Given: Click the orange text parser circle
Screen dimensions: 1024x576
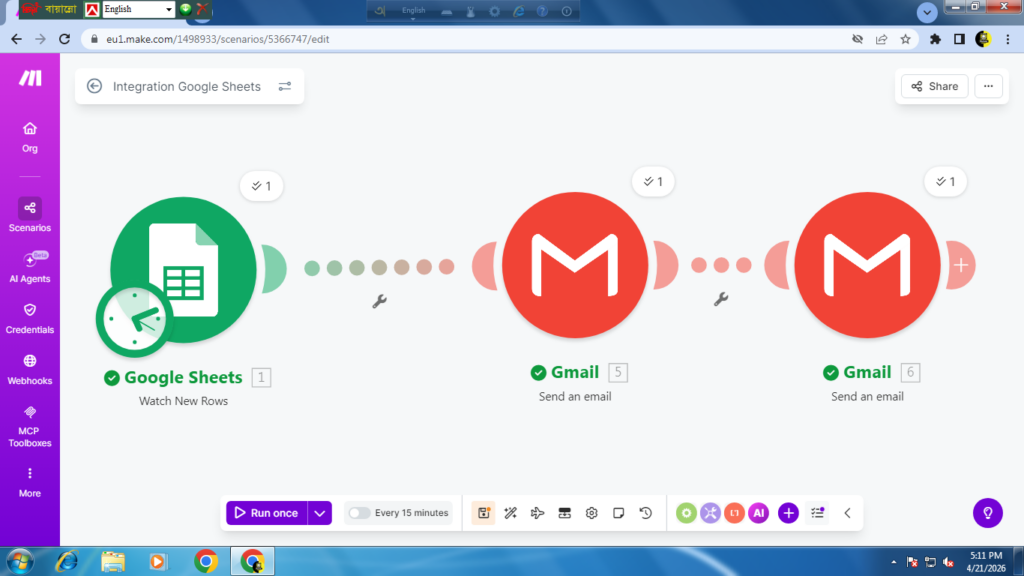Looking at the screenshot, I should [735, 513].
